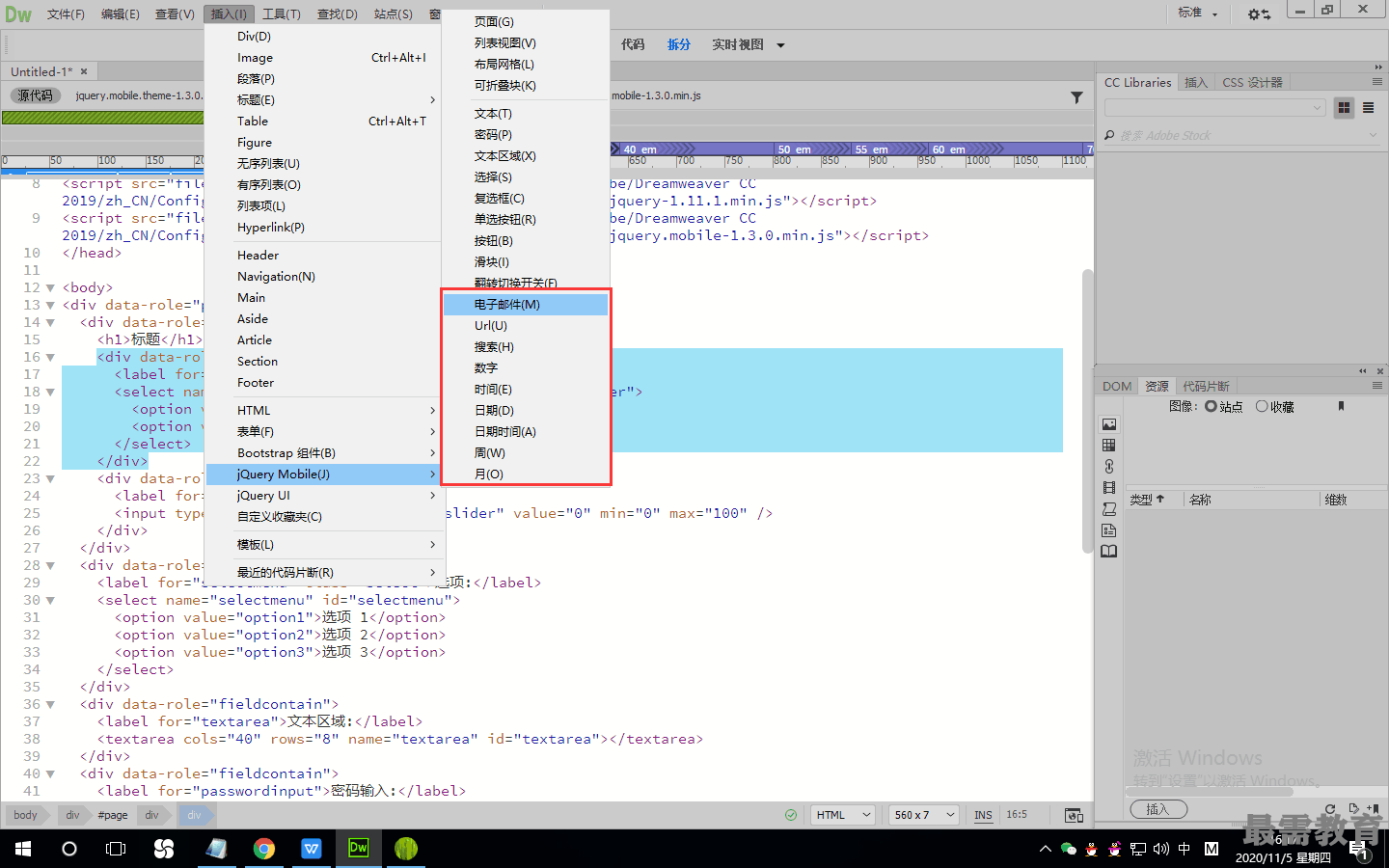Screen dimensions: 1389x868
Task: Open the 标准 workspace dropdown
Action: coord(1197,14)
